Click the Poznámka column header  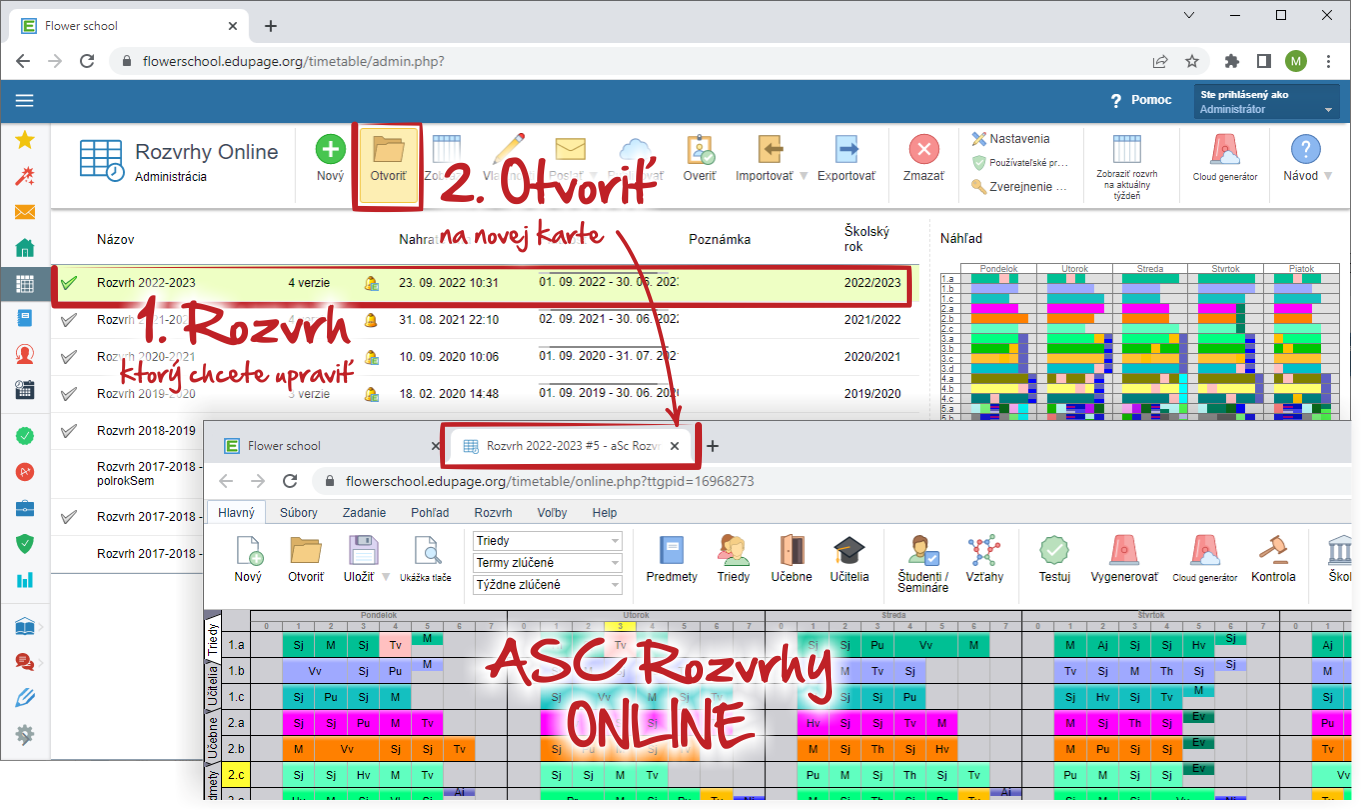click(720, 240)
